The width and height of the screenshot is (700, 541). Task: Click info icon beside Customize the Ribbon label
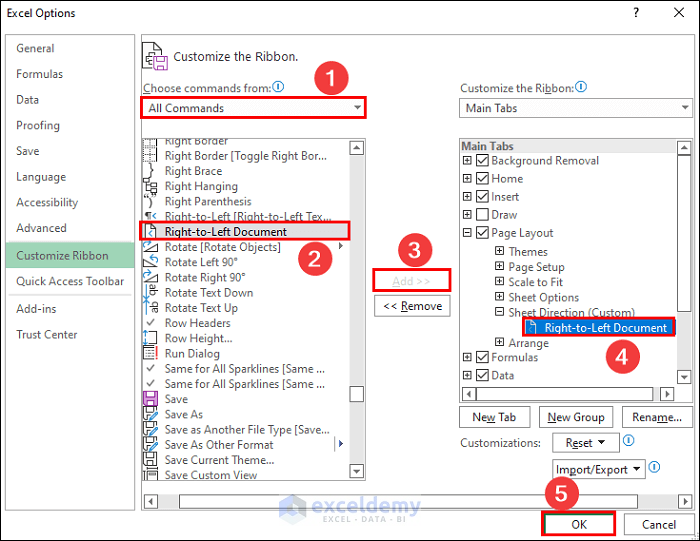pos(581,87)
